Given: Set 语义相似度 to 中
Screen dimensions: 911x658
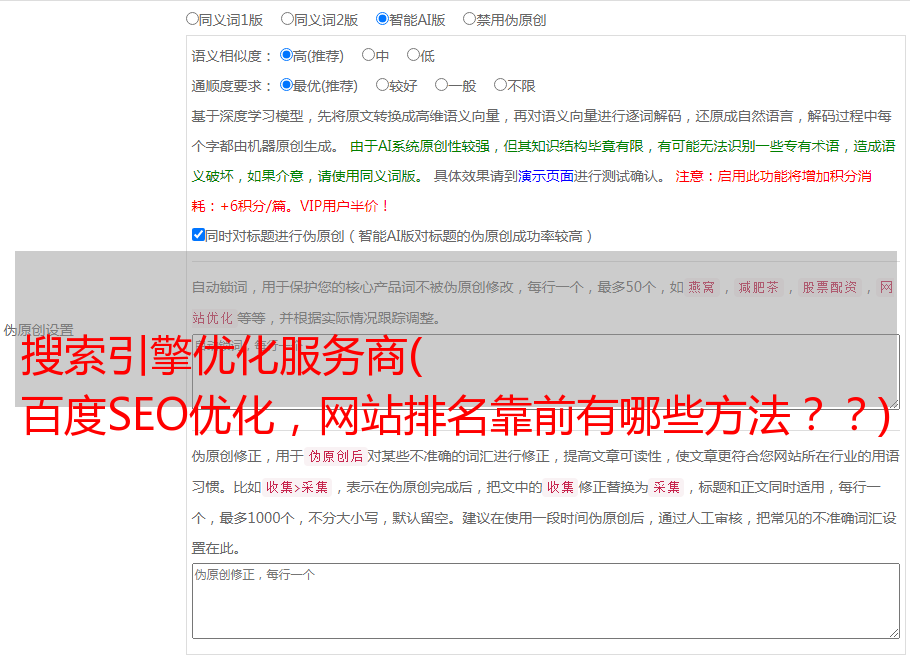Looking at the screenshot, I should (x=368, y=55).
